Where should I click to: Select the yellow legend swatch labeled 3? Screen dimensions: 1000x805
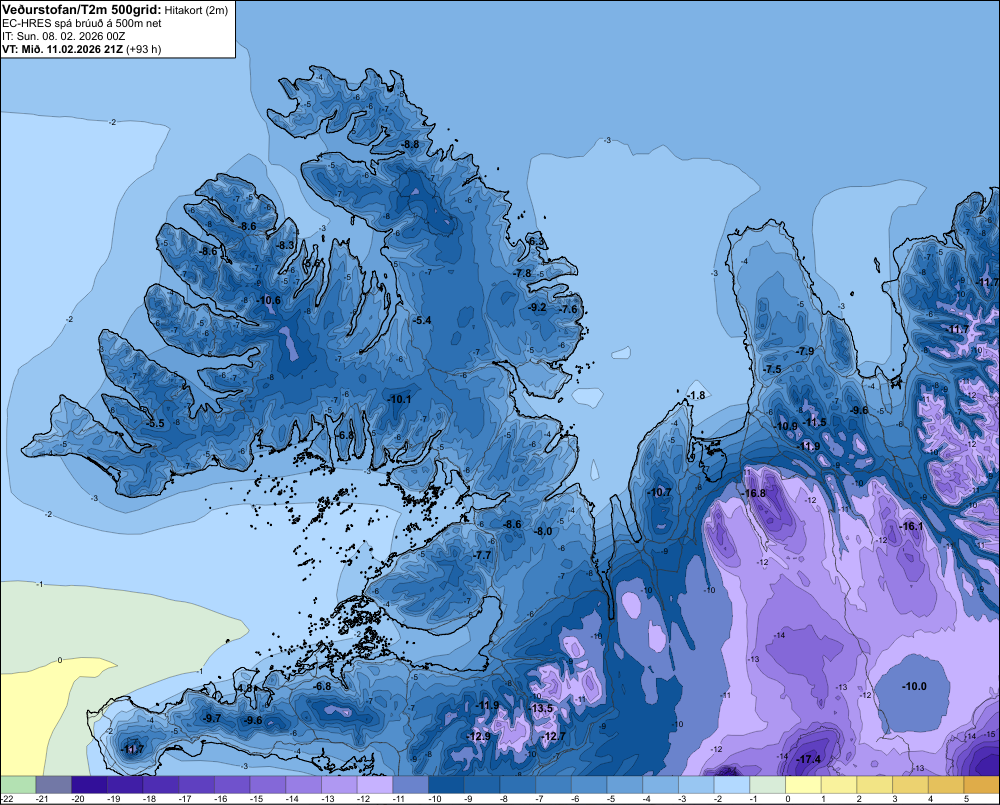[x=910, y=784]
